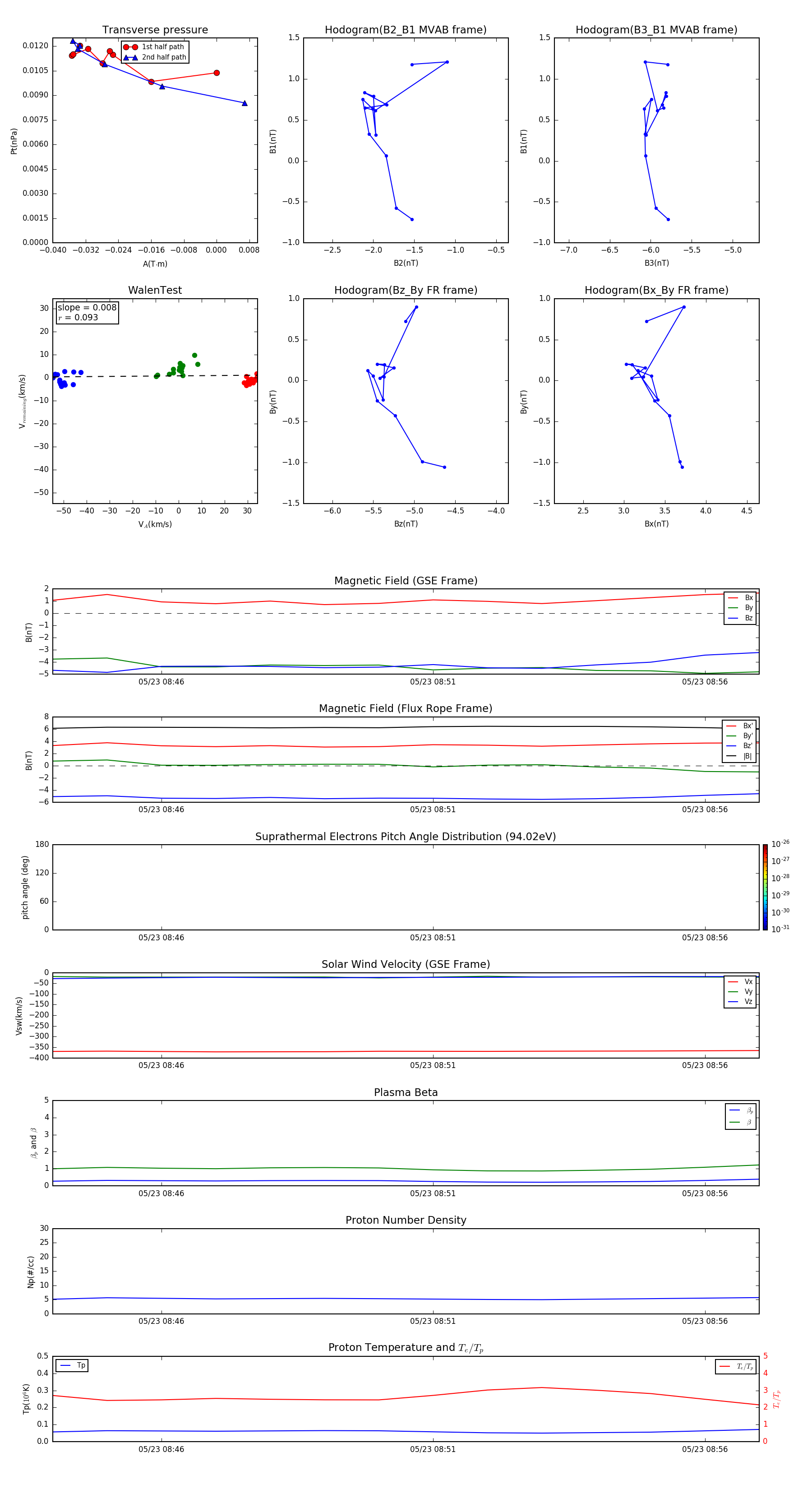The width and height of the screenshot is (812, 1489).
Task: Click the Tp legend entry in temperature plot
Action: click(x=72, y=1366)
